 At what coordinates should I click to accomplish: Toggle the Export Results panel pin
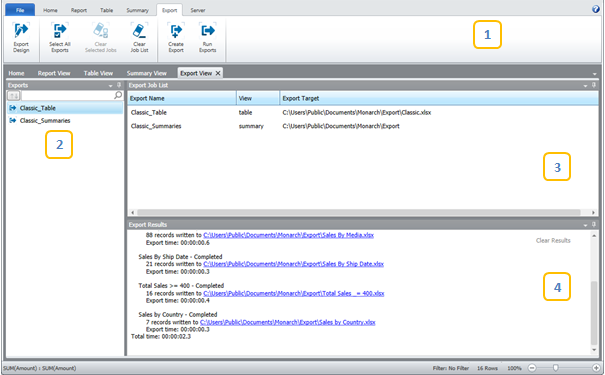[594, 224]
